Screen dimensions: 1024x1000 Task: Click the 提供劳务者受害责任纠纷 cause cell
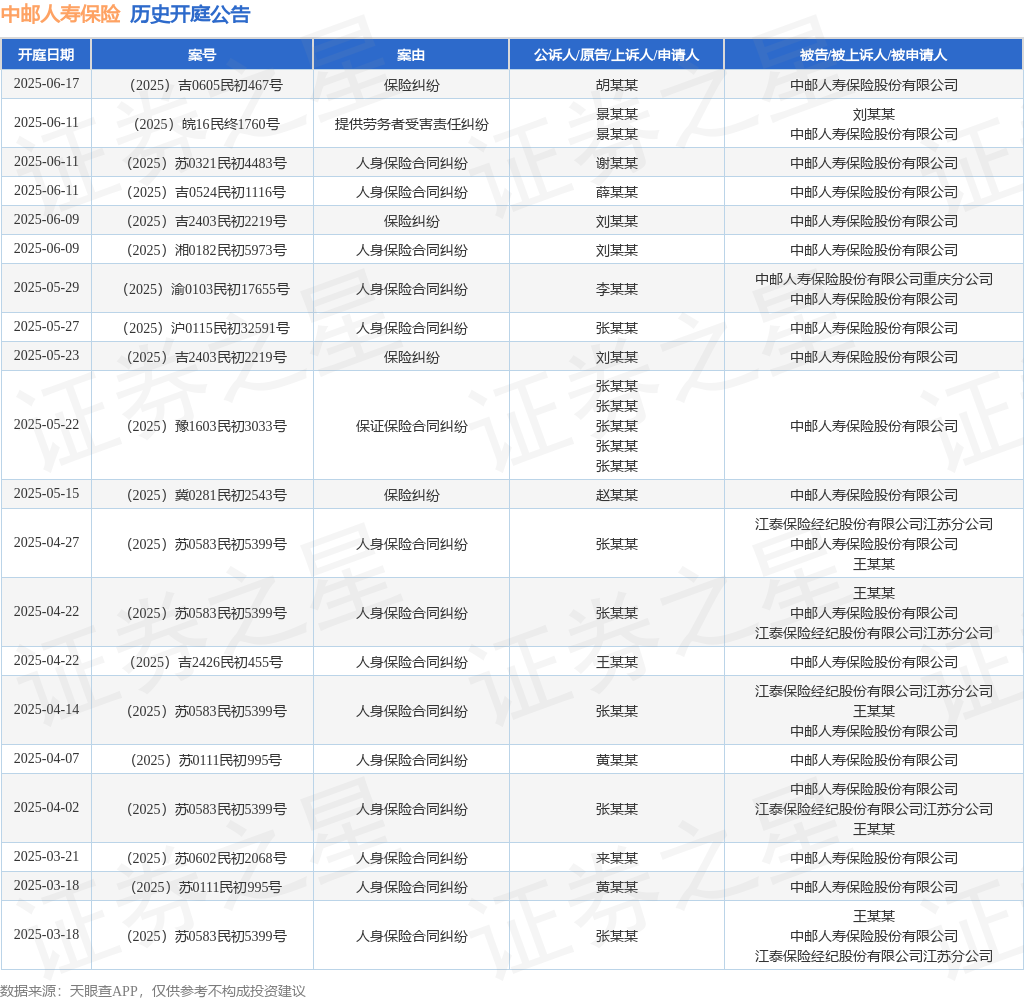[x=411, y=124]
